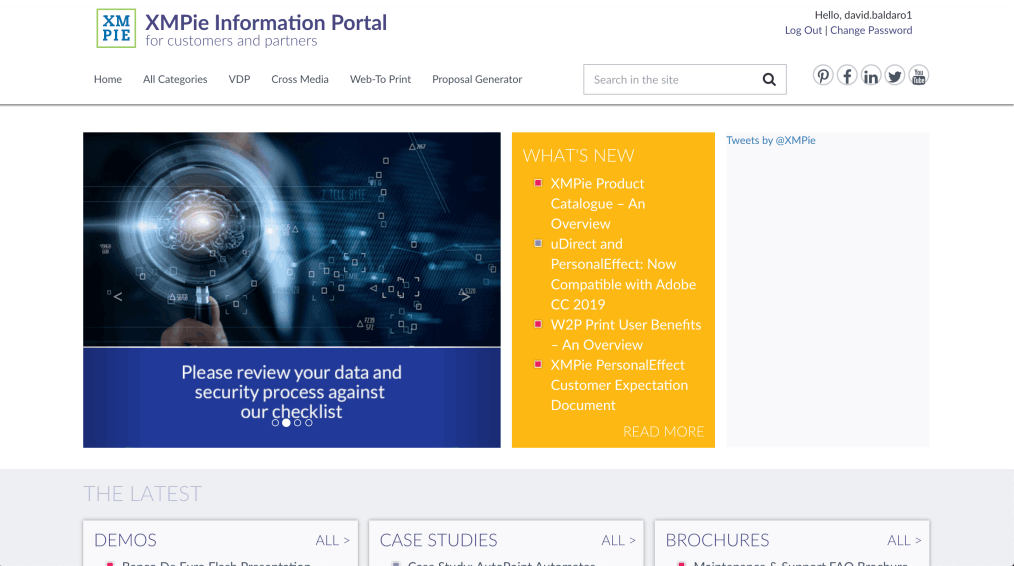
Task: Click the brain carousel image
Action: click(292, 239)
